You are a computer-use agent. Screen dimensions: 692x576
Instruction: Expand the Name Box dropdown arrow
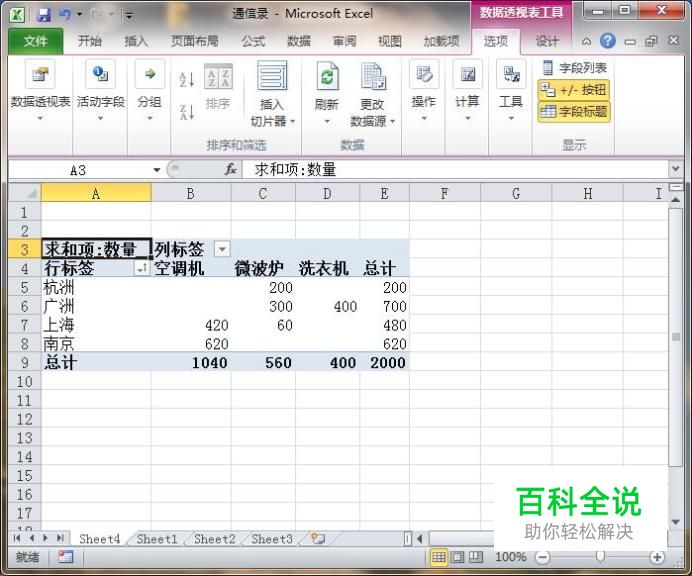(157, 170)
